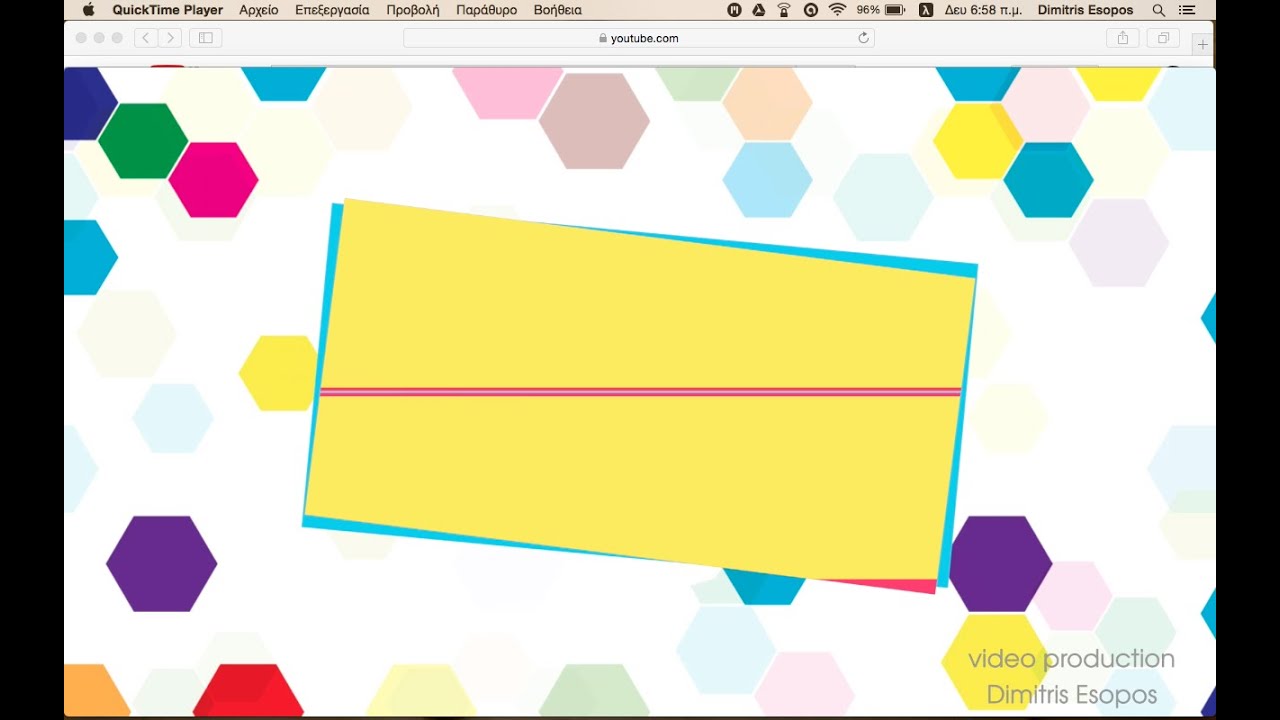Open the Βοήθεια menu
Image resolution: width=1280 pixels, height=720 pixels.
click(558, 10)
